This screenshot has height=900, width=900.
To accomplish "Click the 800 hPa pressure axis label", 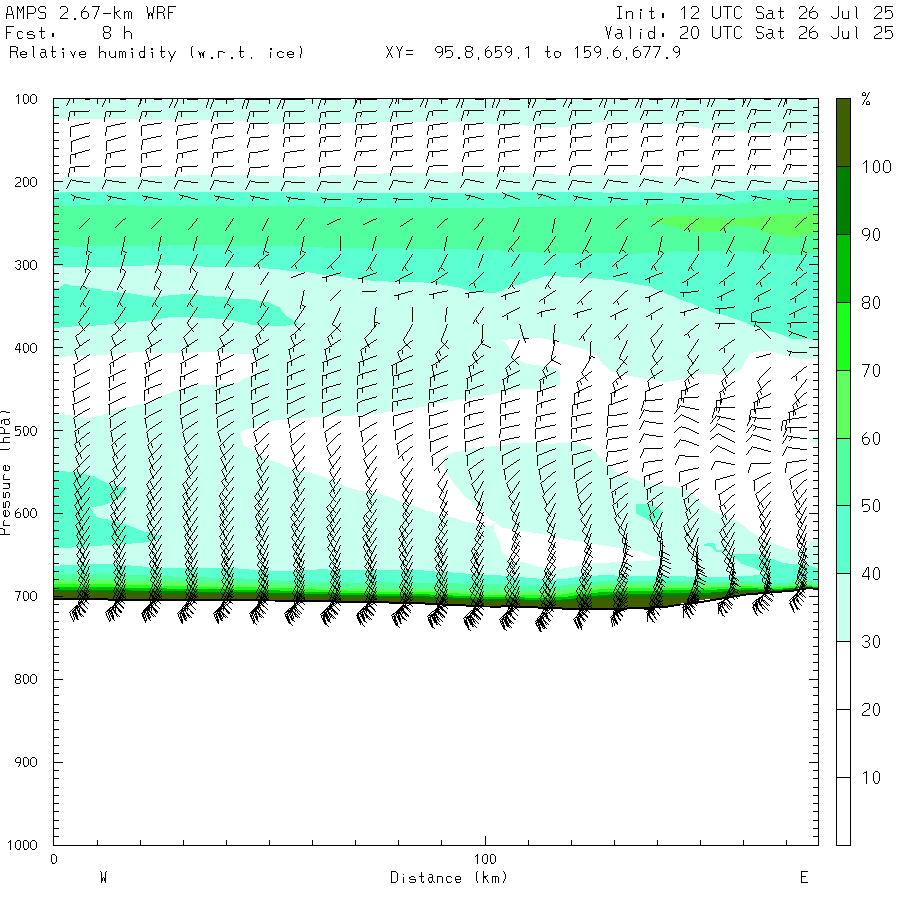I will pyautogui.click(x=26, y=679).
